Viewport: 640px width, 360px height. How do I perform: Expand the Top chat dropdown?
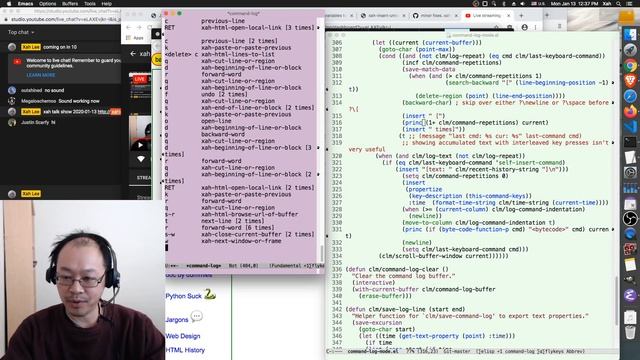(21, 32)
